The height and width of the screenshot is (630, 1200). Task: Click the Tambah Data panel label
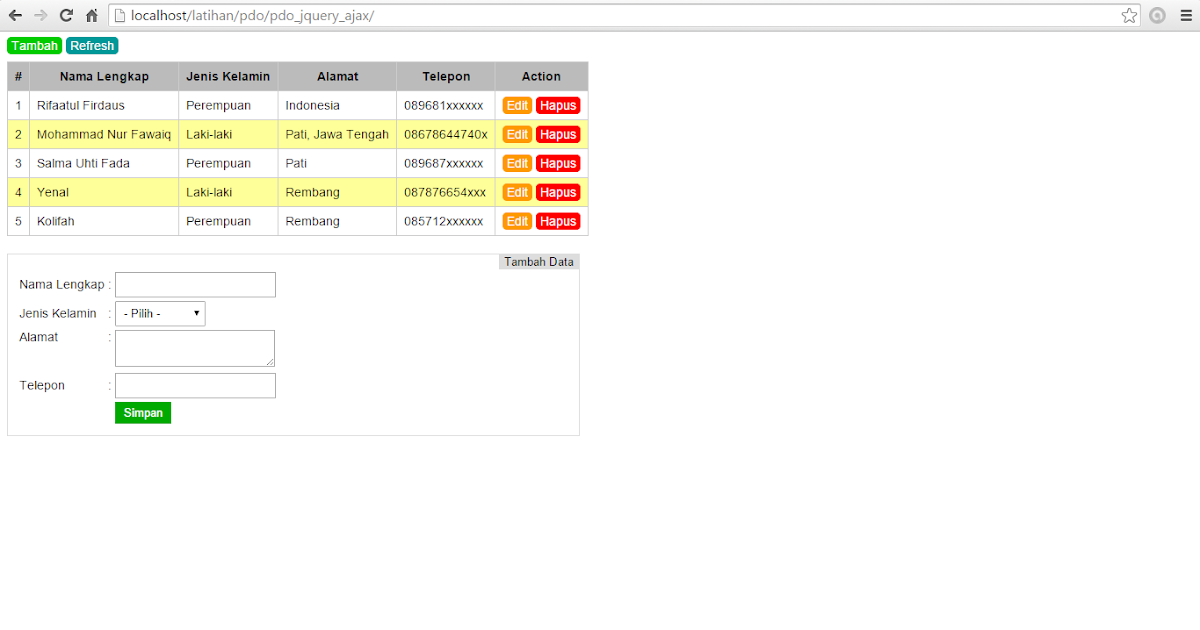tap(538, 261)
